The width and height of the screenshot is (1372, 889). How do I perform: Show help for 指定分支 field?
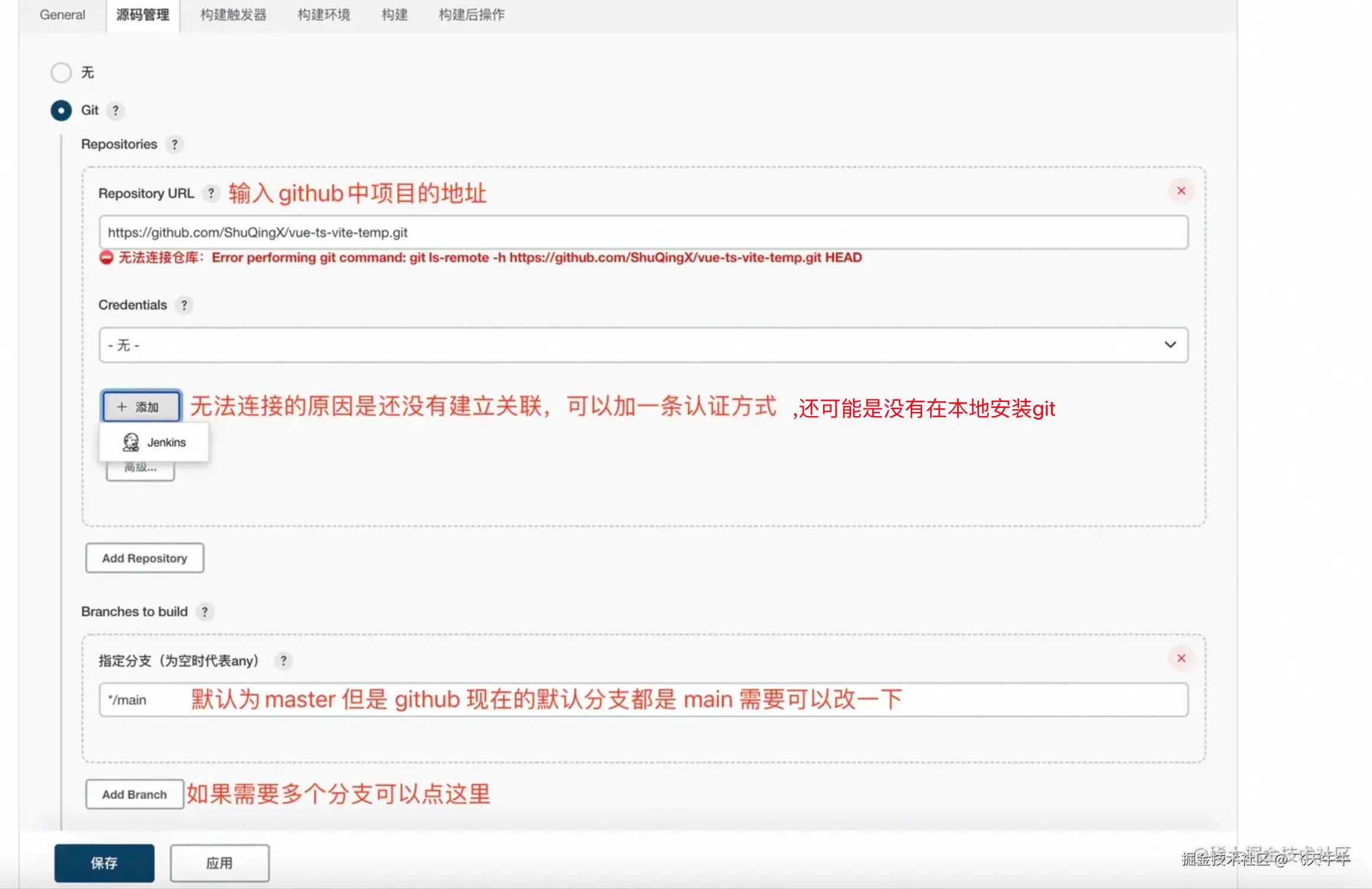click(283, 661)
